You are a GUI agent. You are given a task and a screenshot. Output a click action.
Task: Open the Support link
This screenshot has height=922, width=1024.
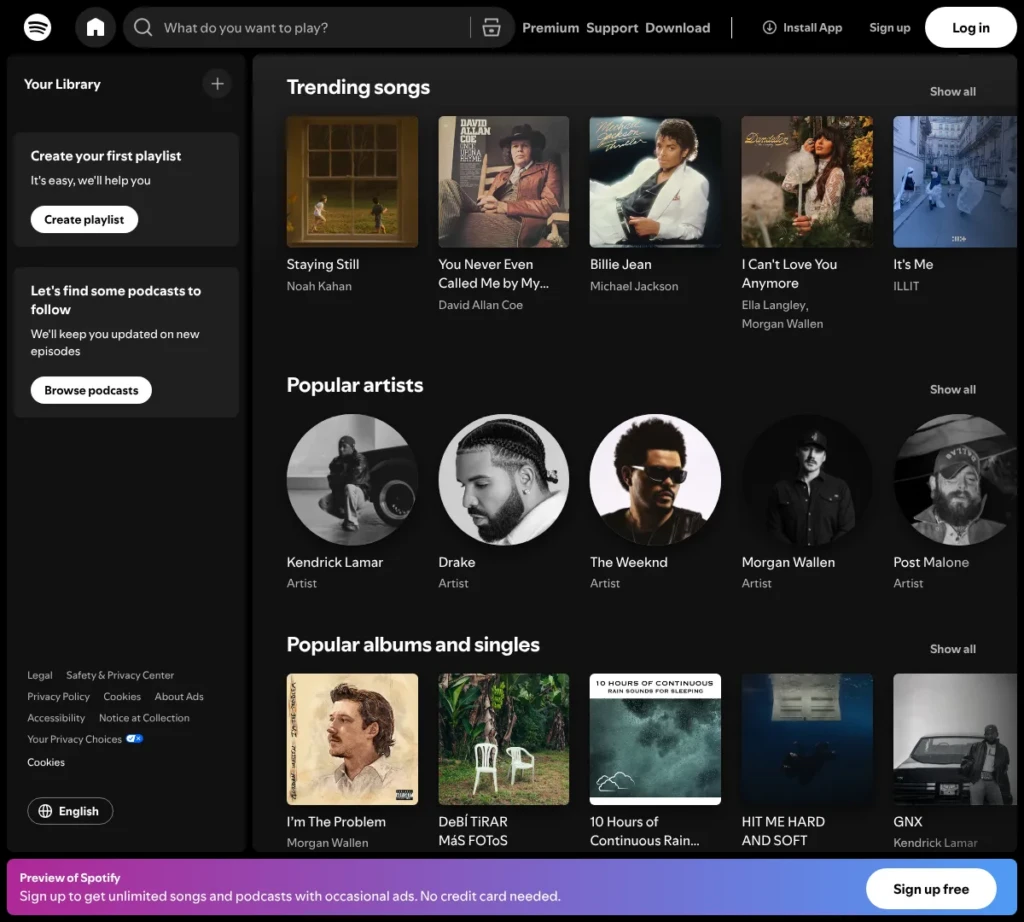pos(612,27)
